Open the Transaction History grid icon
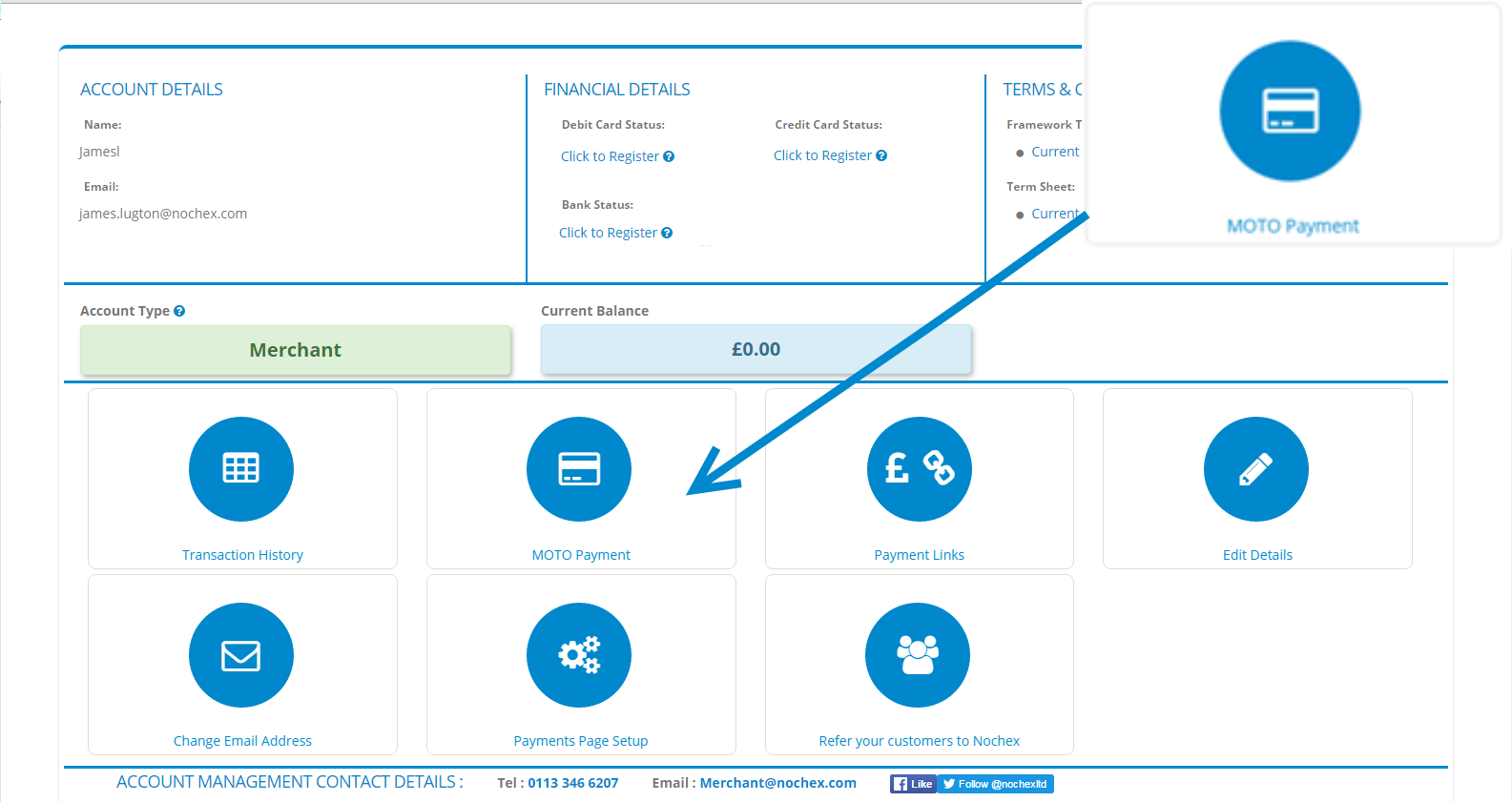Screen dimensions: 1512x802 [241, 469]
